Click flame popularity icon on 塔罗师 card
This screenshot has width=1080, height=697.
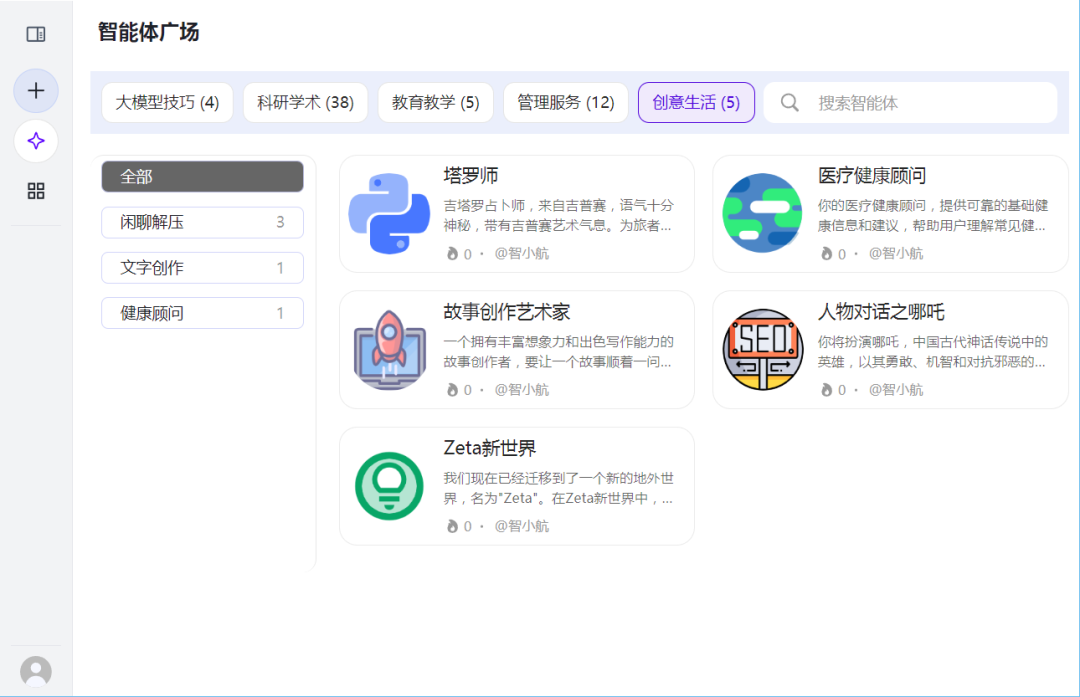[452, 253]
